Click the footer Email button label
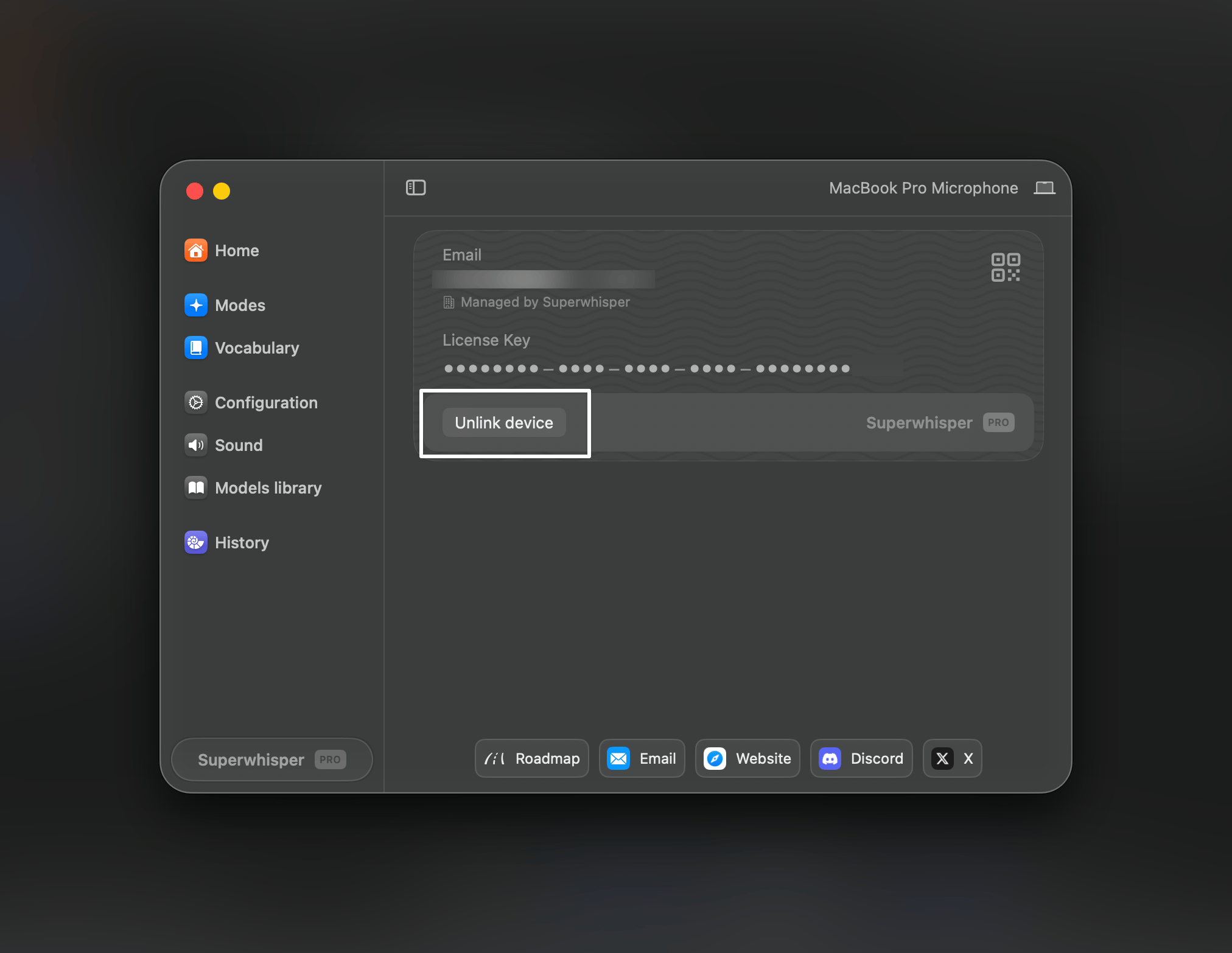1232x953 pixels. 657,758
